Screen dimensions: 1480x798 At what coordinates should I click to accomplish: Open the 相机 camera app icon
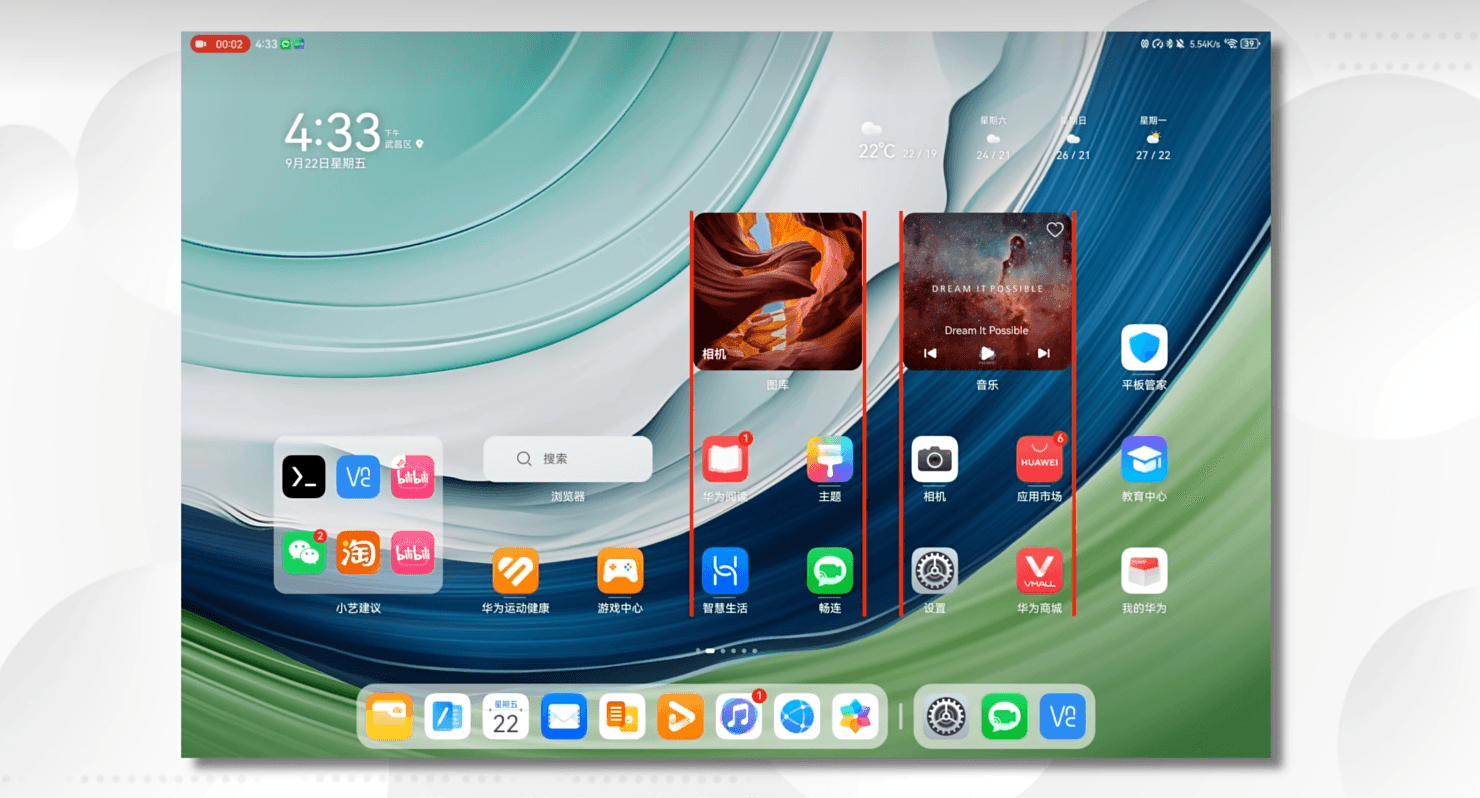(935, 459)
